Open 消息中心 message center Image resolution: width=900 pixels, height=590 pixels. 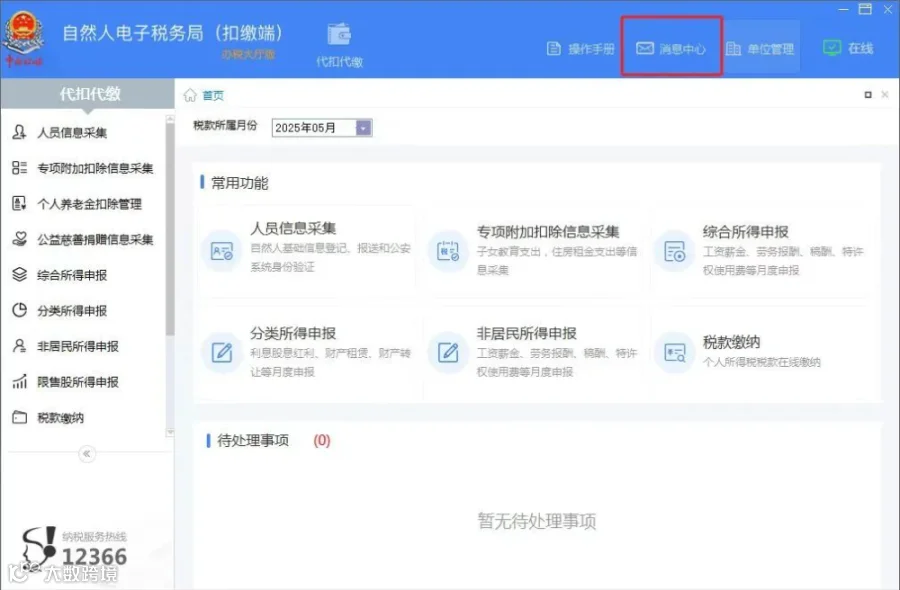click(x=671, y=49)
